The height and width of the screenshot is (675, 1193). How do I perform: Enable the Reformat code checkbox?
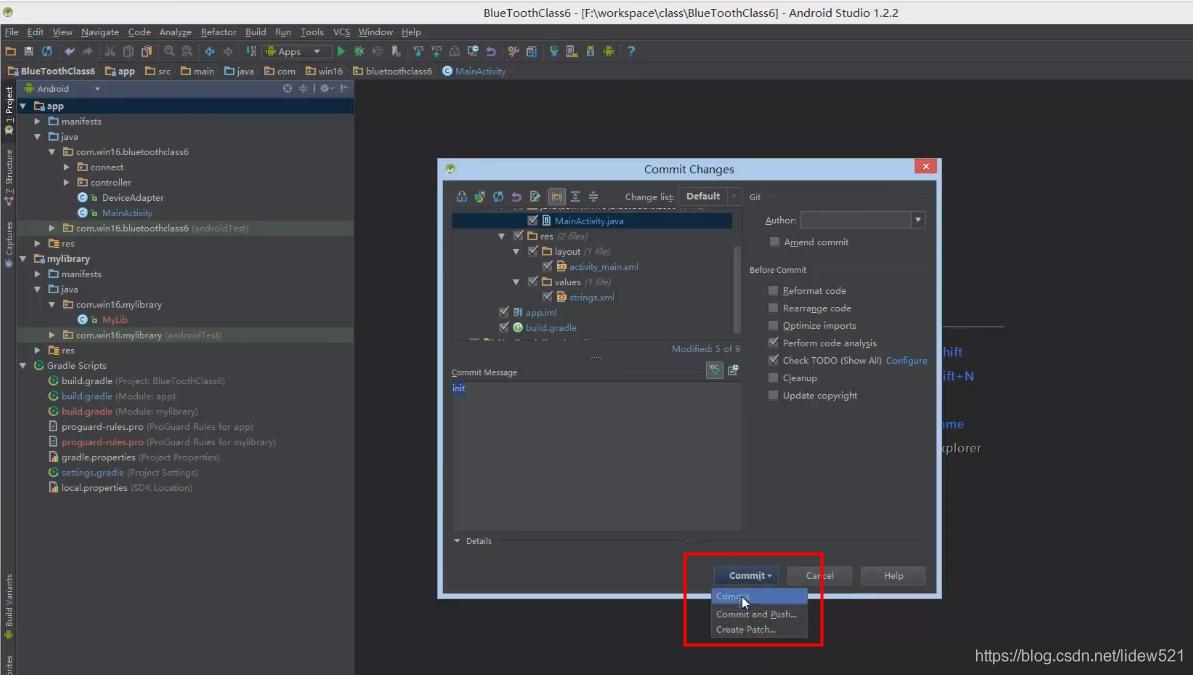pyautogui.click(x=774, y=290)
